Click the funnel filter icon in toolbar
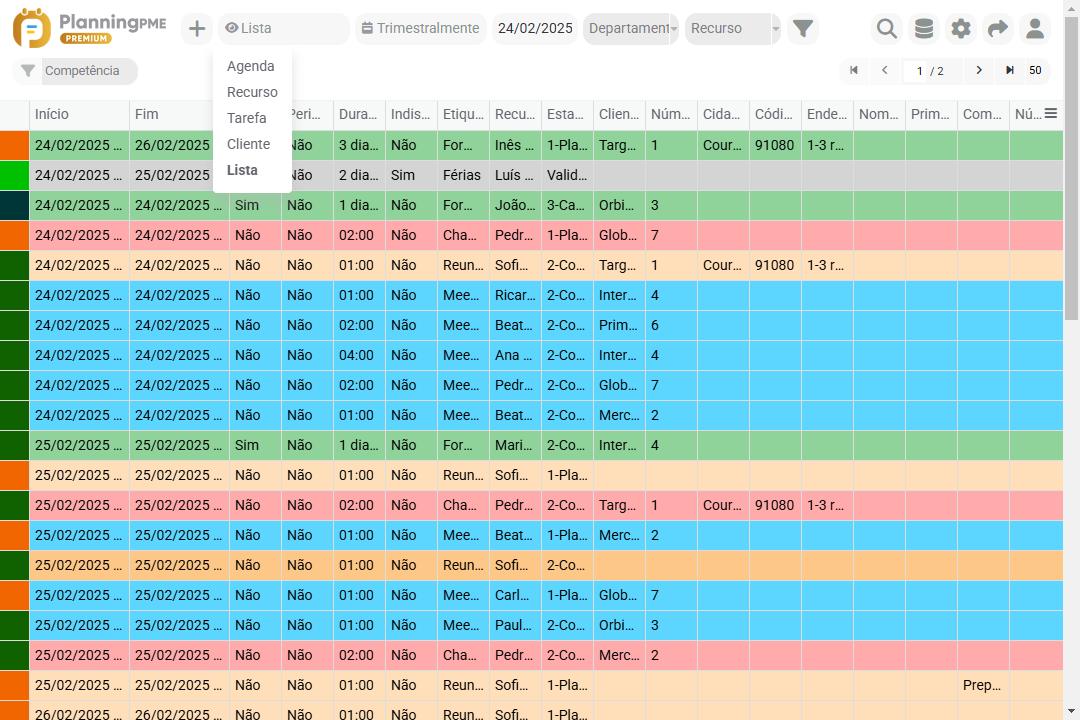 point(802,28)
